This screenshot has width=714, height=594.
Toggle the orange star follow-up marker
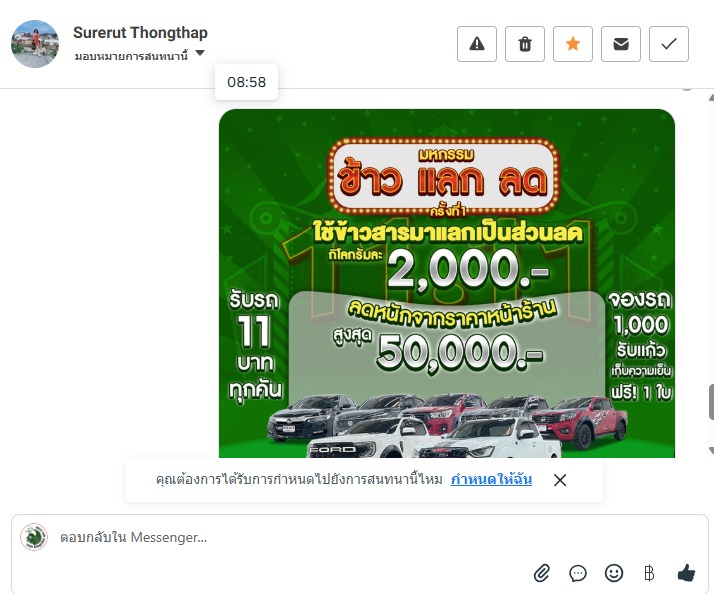[x=573, y=44]
